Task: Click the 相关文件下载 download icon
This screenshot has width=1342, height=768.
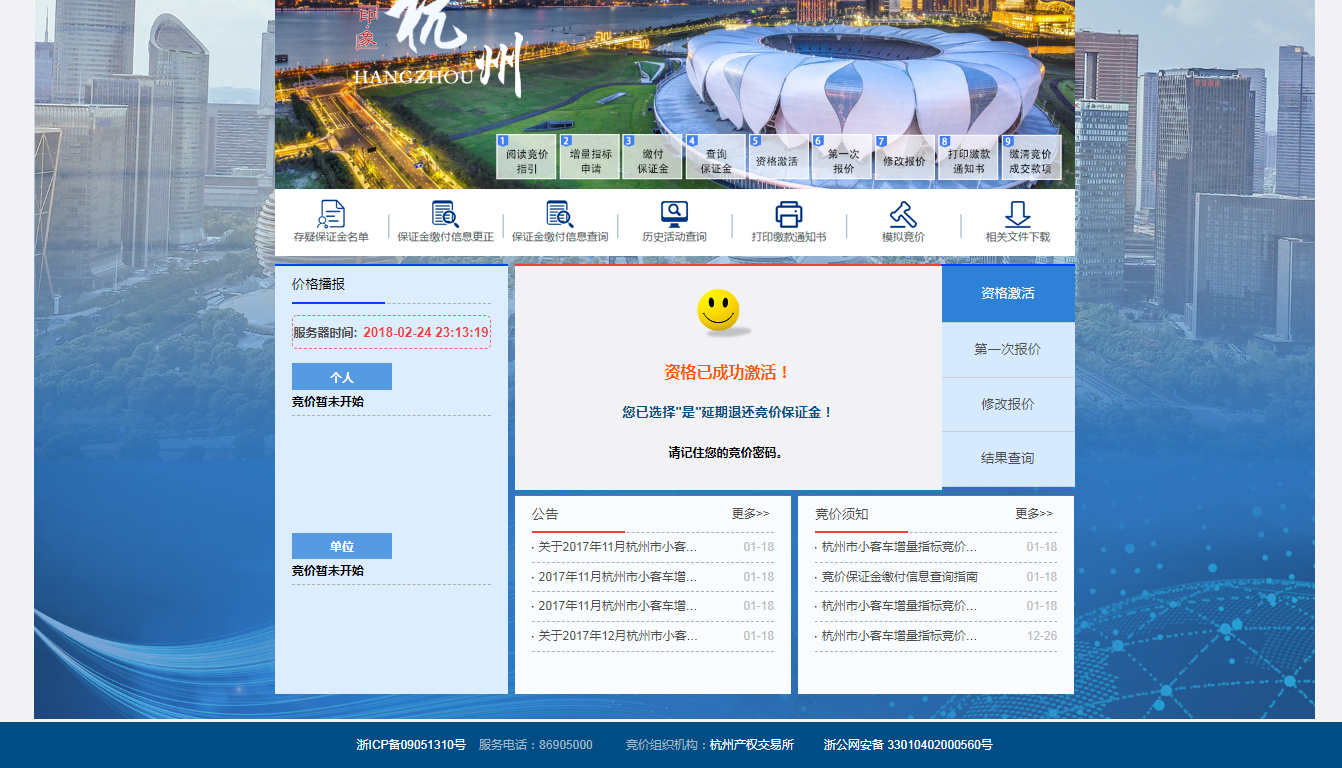Action: (1017, 214)
